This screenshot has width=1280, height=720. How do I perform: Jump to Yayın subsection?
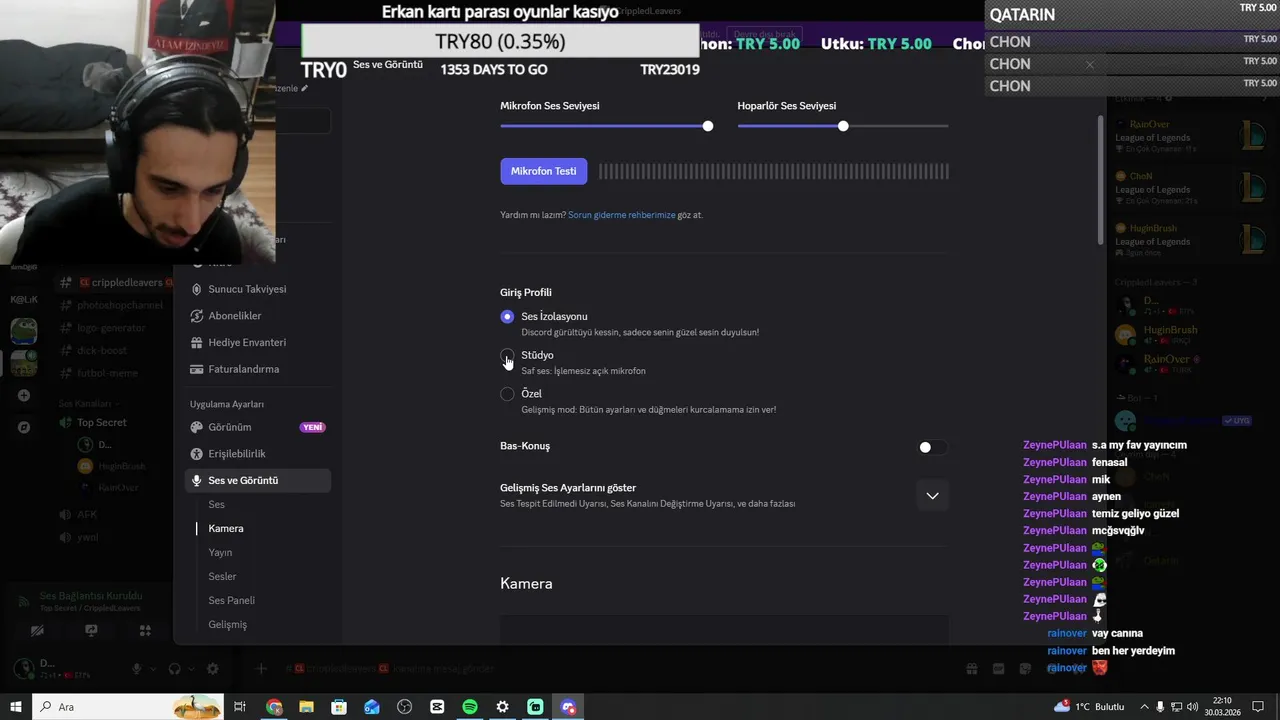[220, 553]
